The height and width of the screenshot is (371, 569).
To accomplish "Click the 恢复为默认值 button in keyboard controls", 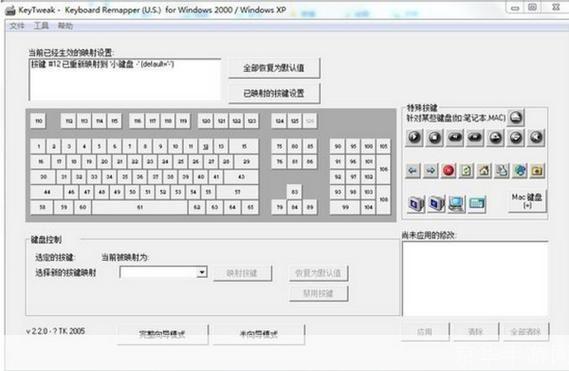I will pos(318,273).
